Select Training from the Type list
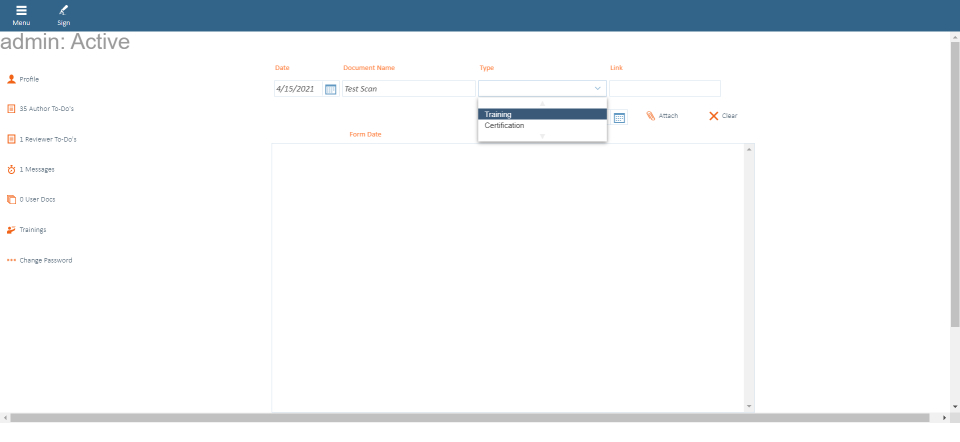 [x=542, y=114]
